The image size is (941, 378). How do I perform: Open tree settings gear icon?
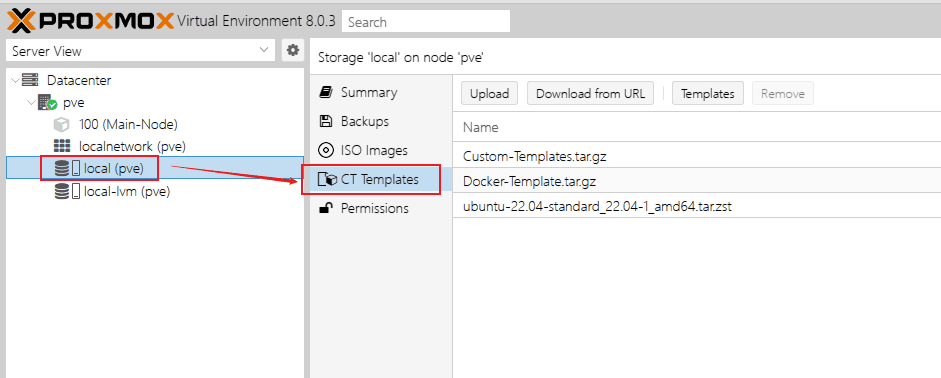click(x=293, y=51)
